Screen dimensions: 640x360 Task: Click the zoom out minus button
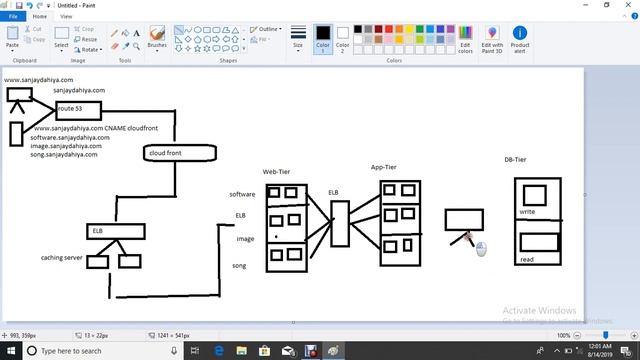coord(577,336)
